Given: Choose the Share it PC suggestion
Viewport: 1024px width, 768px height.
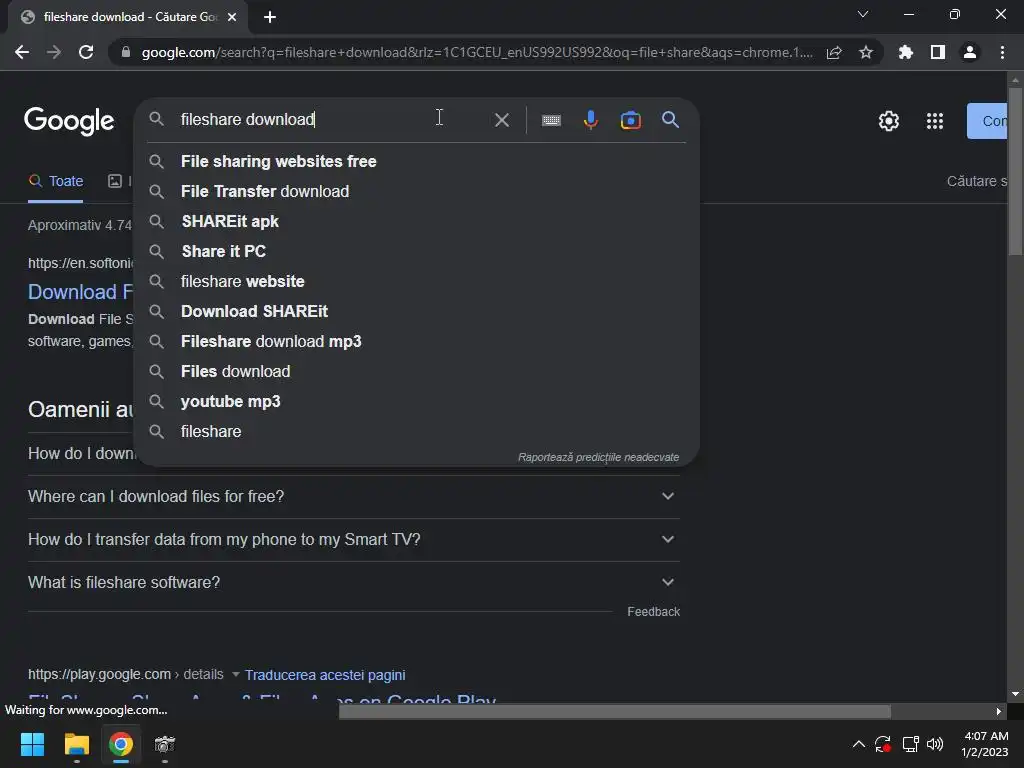Looking at the screenshot, I should point(416,251).
